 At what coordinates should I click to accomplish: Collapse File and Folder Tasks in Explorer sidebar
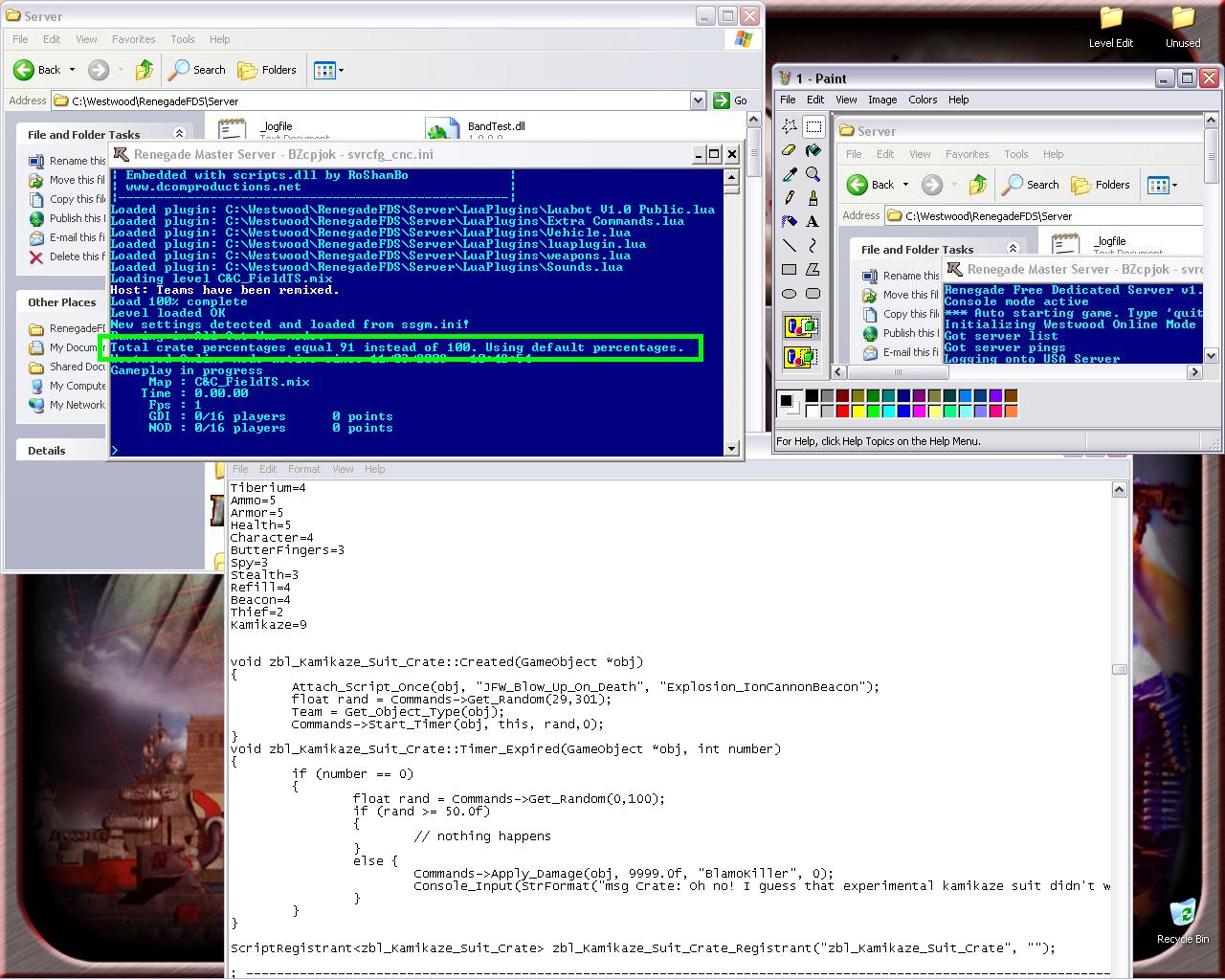[x=179, y=134]
